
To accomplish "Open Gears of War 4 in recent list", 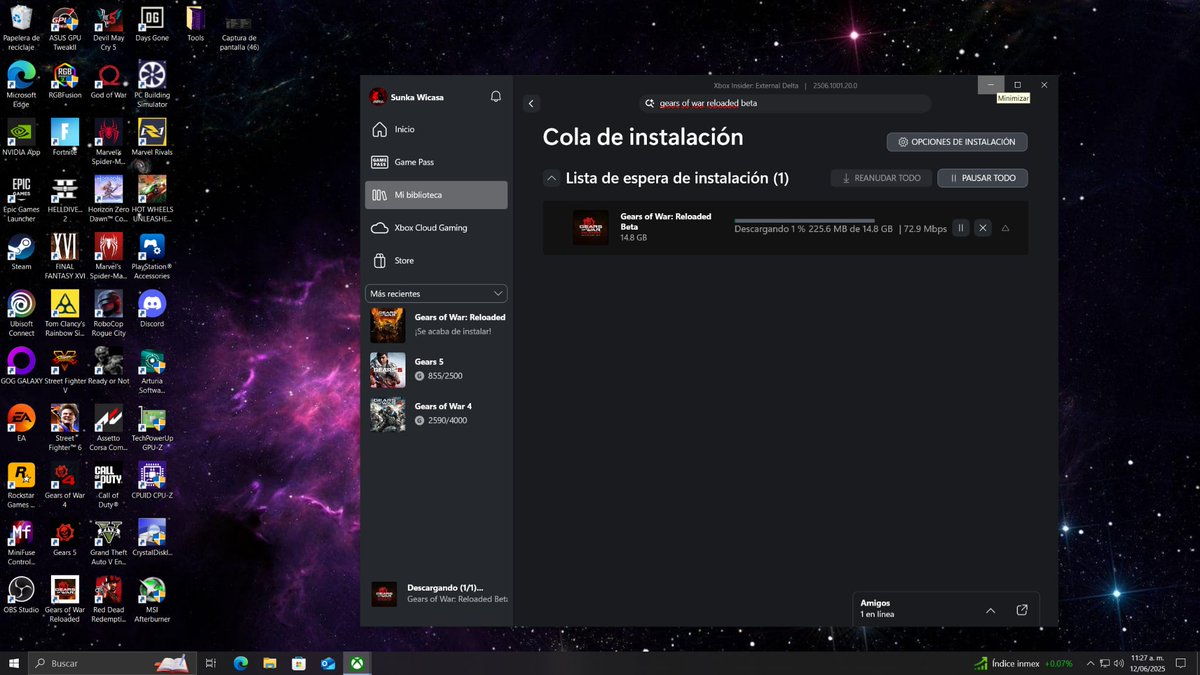I will [x=436, y=413].
